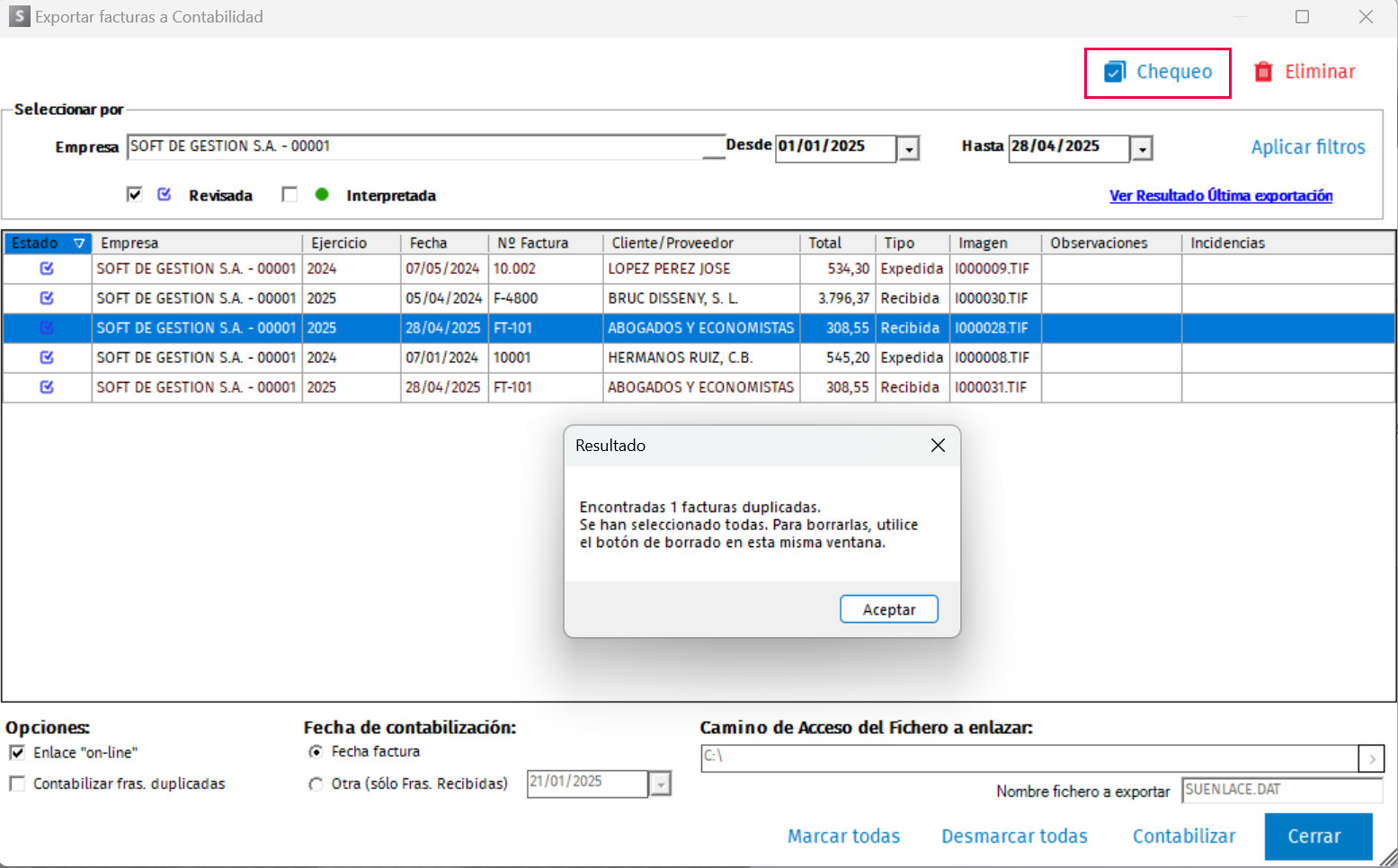Close the Resultado dialog with X
Viewport: 1398px width, 868px height.
[938, 446]
